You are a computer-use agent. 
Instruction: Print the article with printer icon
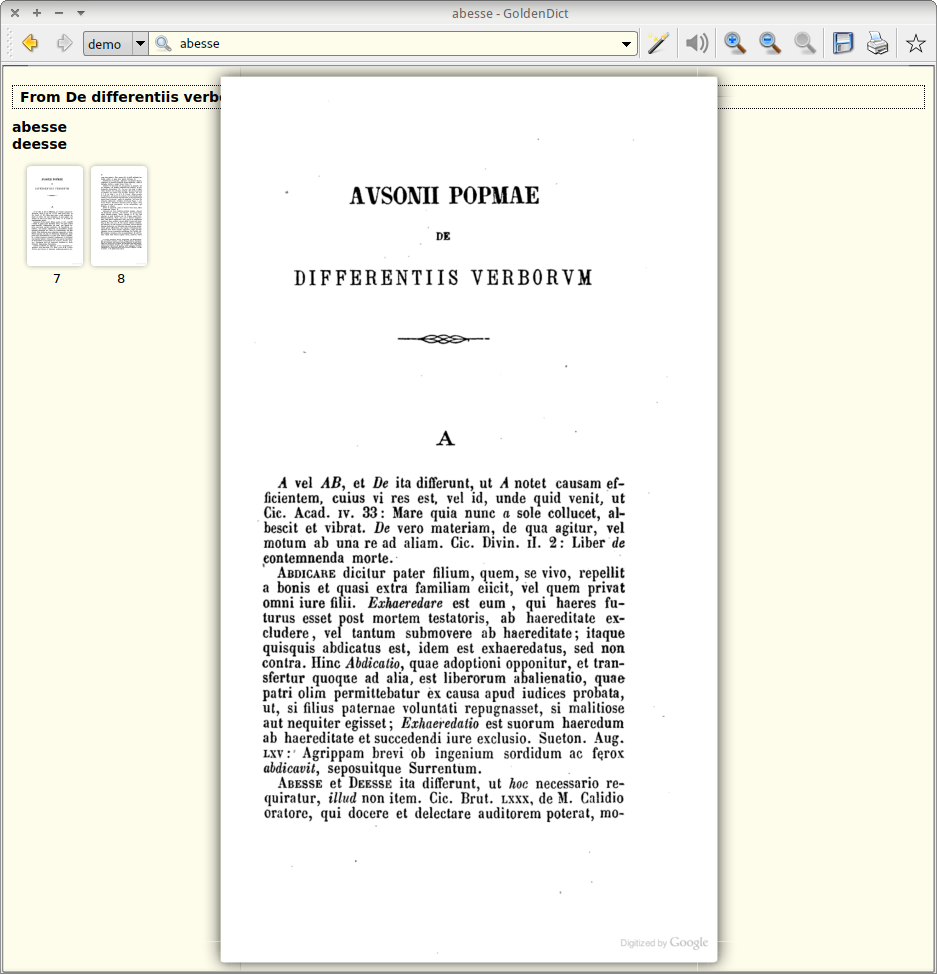[x=877, y=43]
